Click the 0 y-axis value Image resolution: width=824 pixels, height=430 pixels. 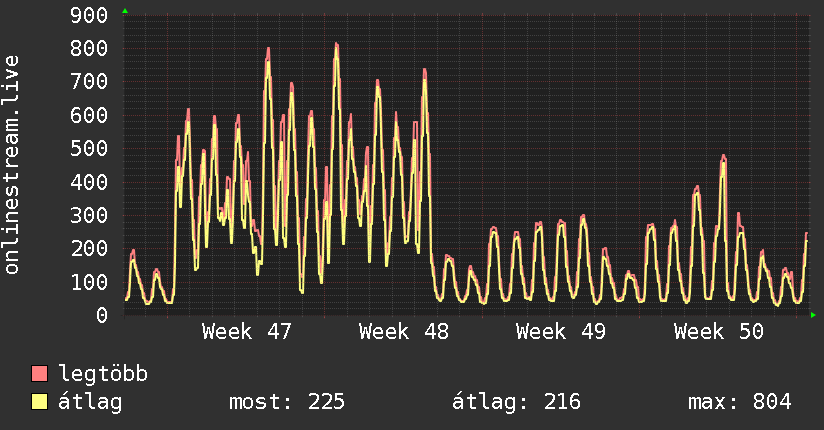click(102, 315)
